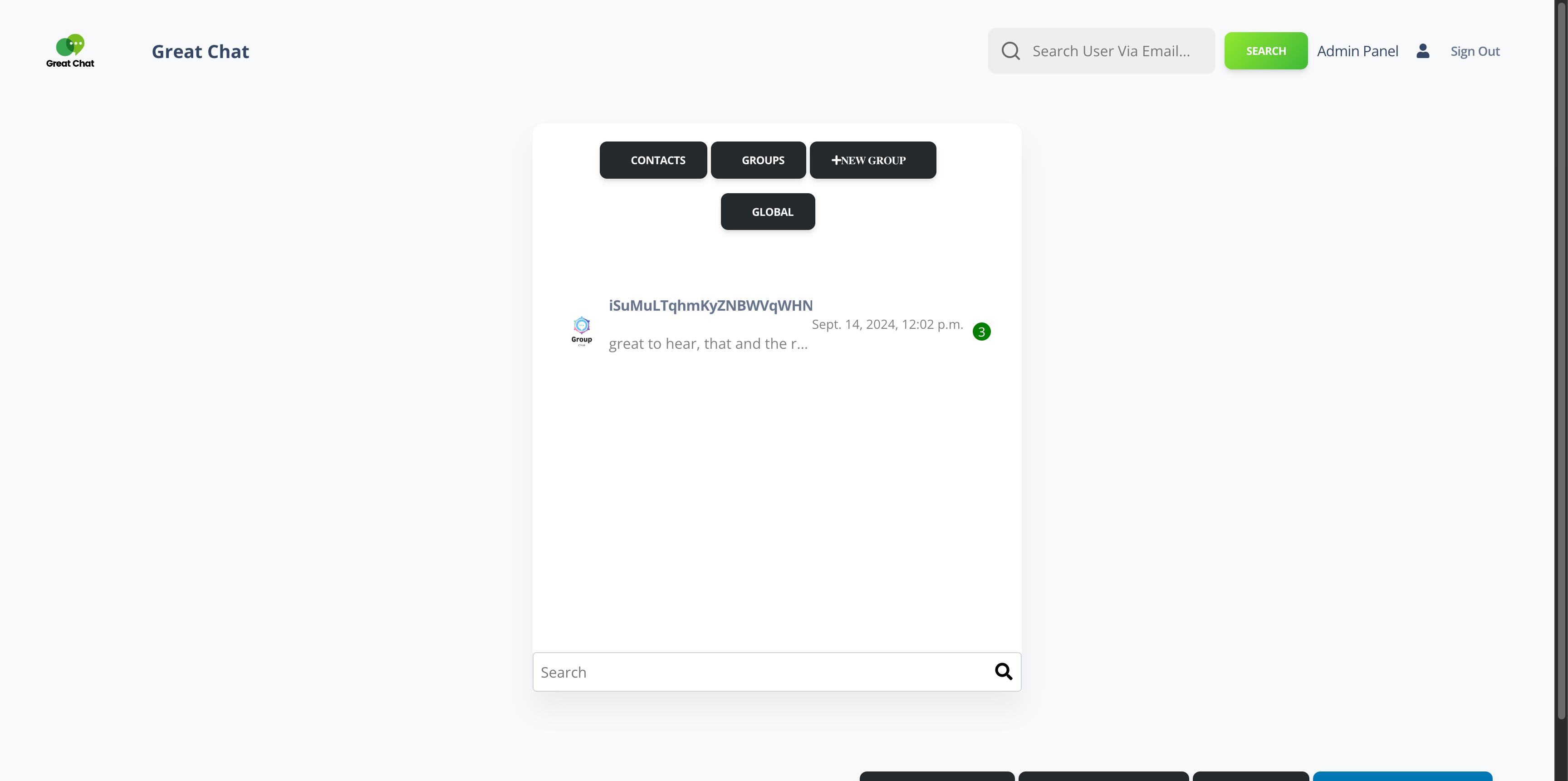Open the Great Chat home title link
Viewport: 1568px width, 781px height.
[x=200, y=52]
